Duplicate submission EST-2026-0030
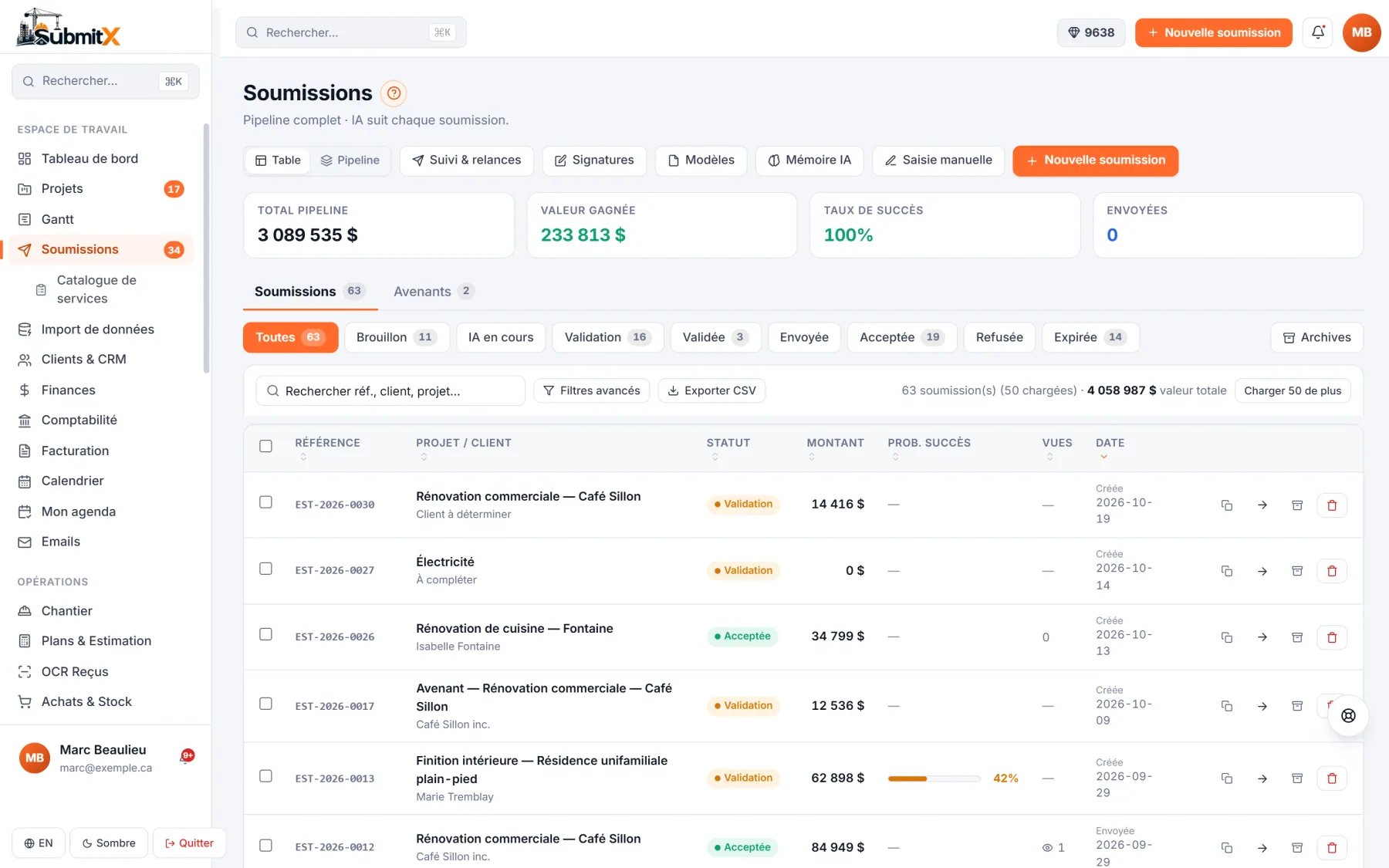Image resolution: width=1389 pixels, height=868 pixels. (x=1226, y=505)
